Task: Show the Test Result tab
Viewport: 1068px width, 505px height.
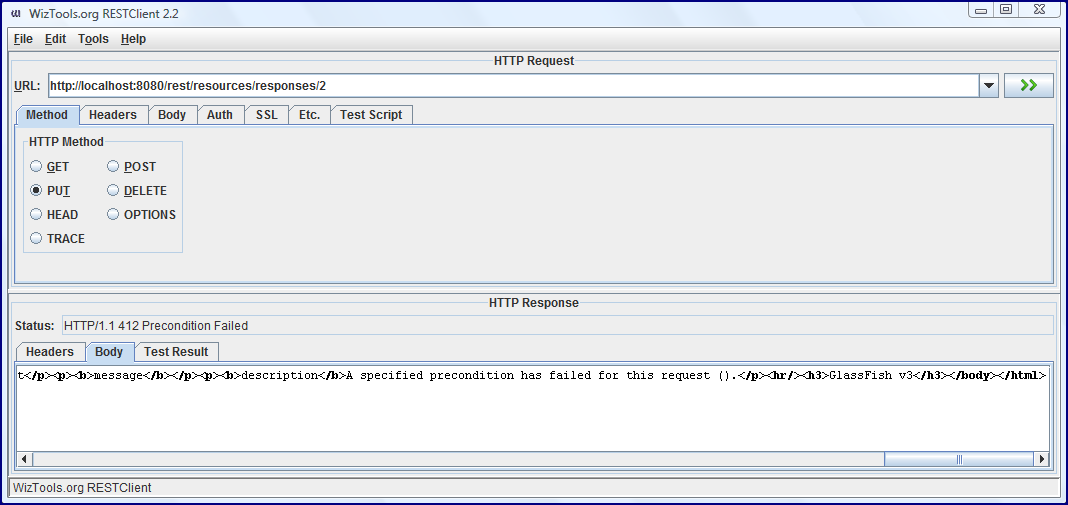Action: click(x=176, y=352)
